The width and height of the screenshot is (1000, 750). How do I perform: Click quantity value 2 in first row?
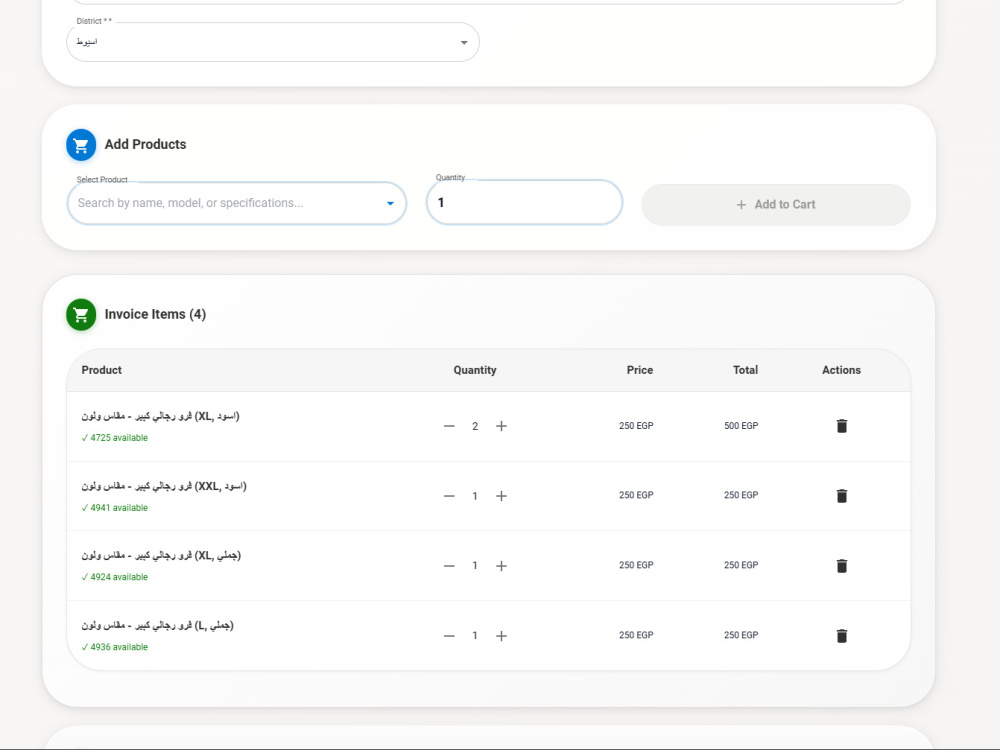coord(475,426)
